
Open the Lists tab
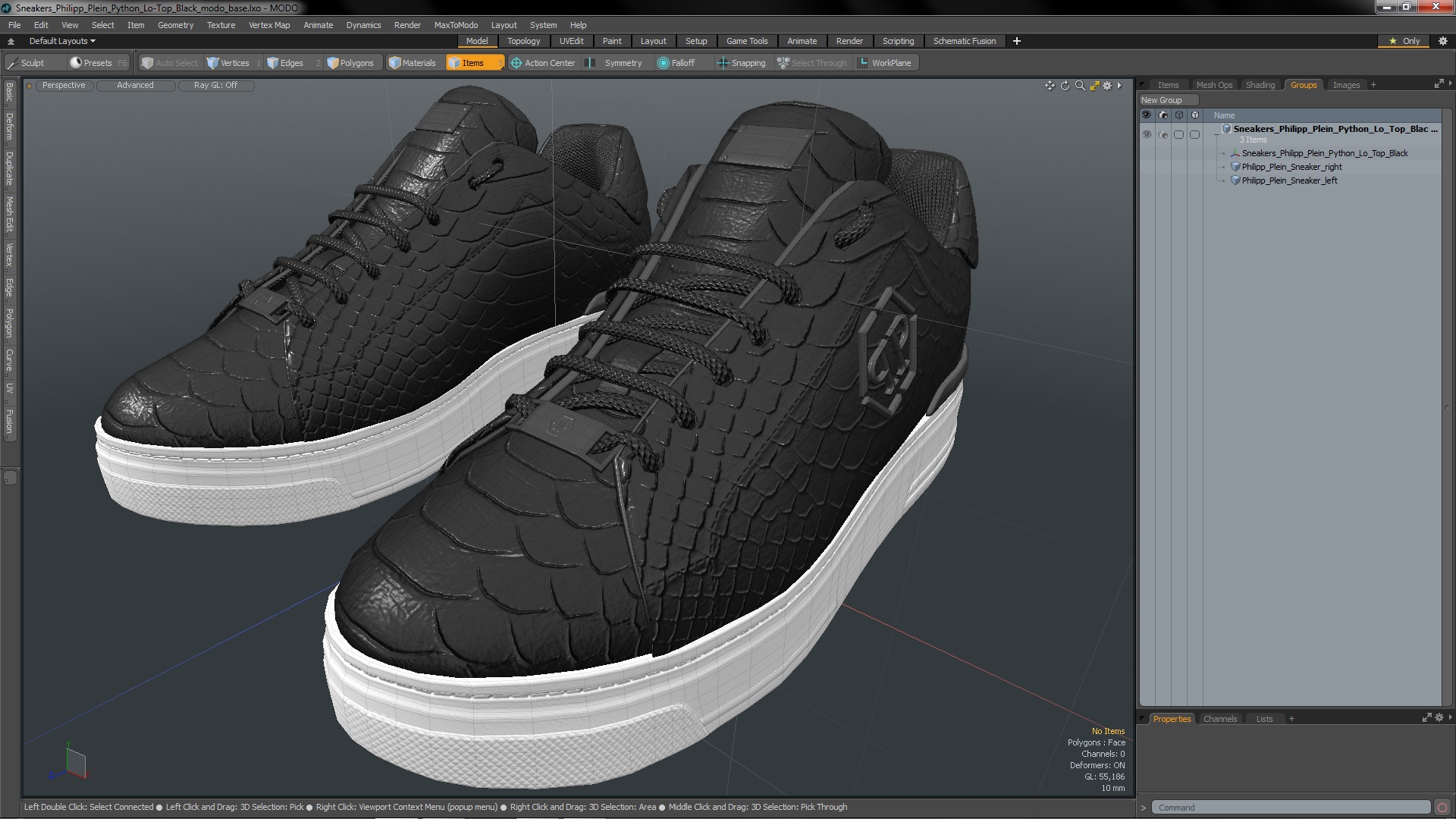[1264, 719]
